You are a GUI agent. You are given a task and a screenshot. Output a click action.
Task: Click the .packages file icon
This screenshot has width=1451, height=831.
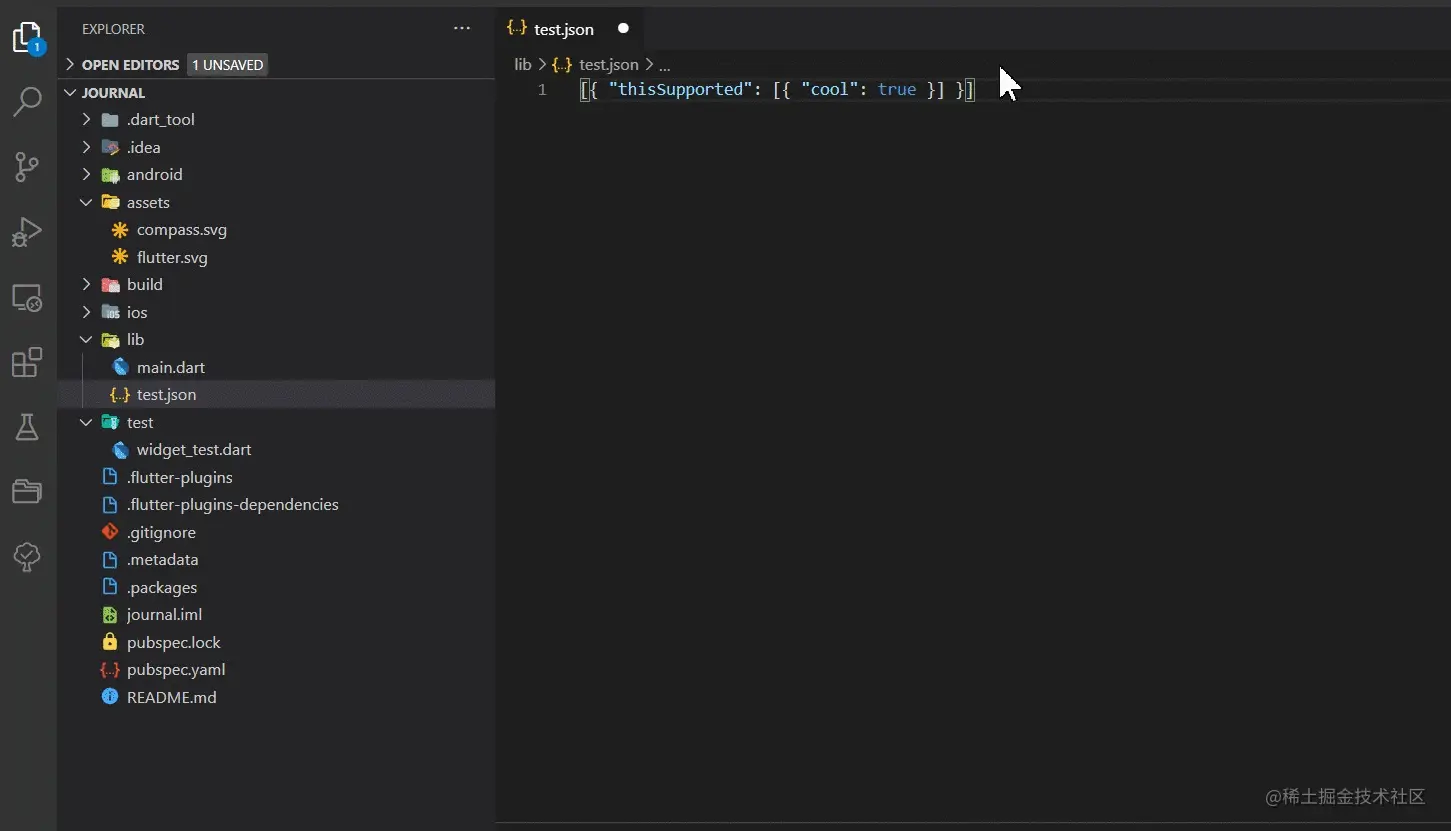[x=110, y=587]
